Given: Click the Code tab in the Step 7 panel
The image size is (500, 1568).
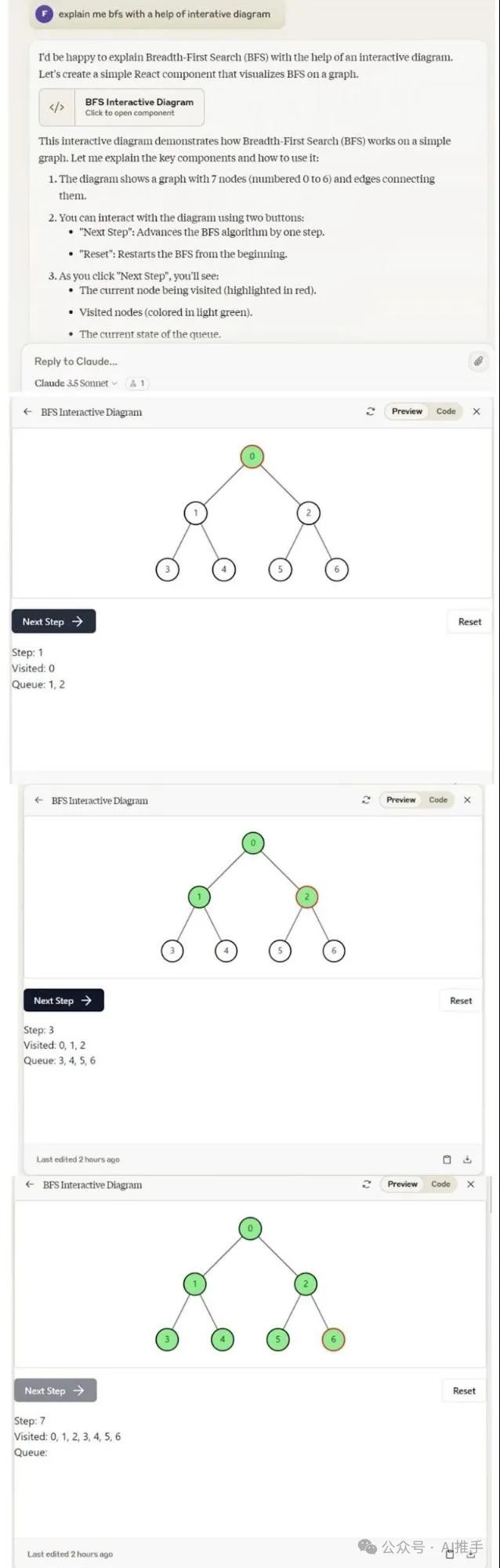Looking at the screenshot, I should (x=440, y=1184).
